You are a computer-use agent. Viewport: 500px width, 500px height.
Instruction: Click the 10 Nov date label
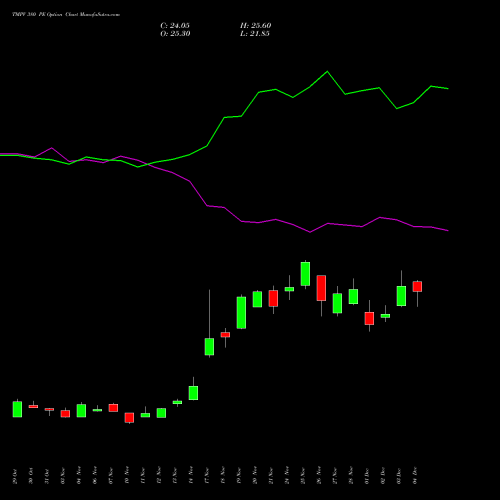tap(127, 476)
